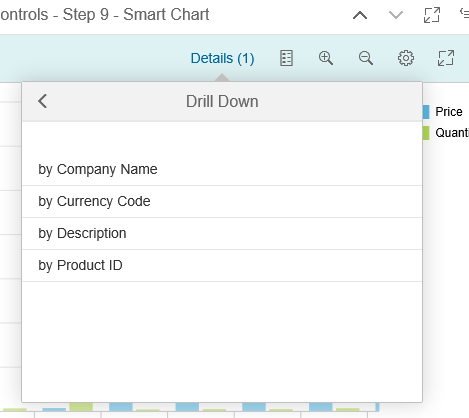The width and height of the screenshot is (469, 418).
Task: Click the blue Price legend swatch
Action: click(x=426, y=112)
